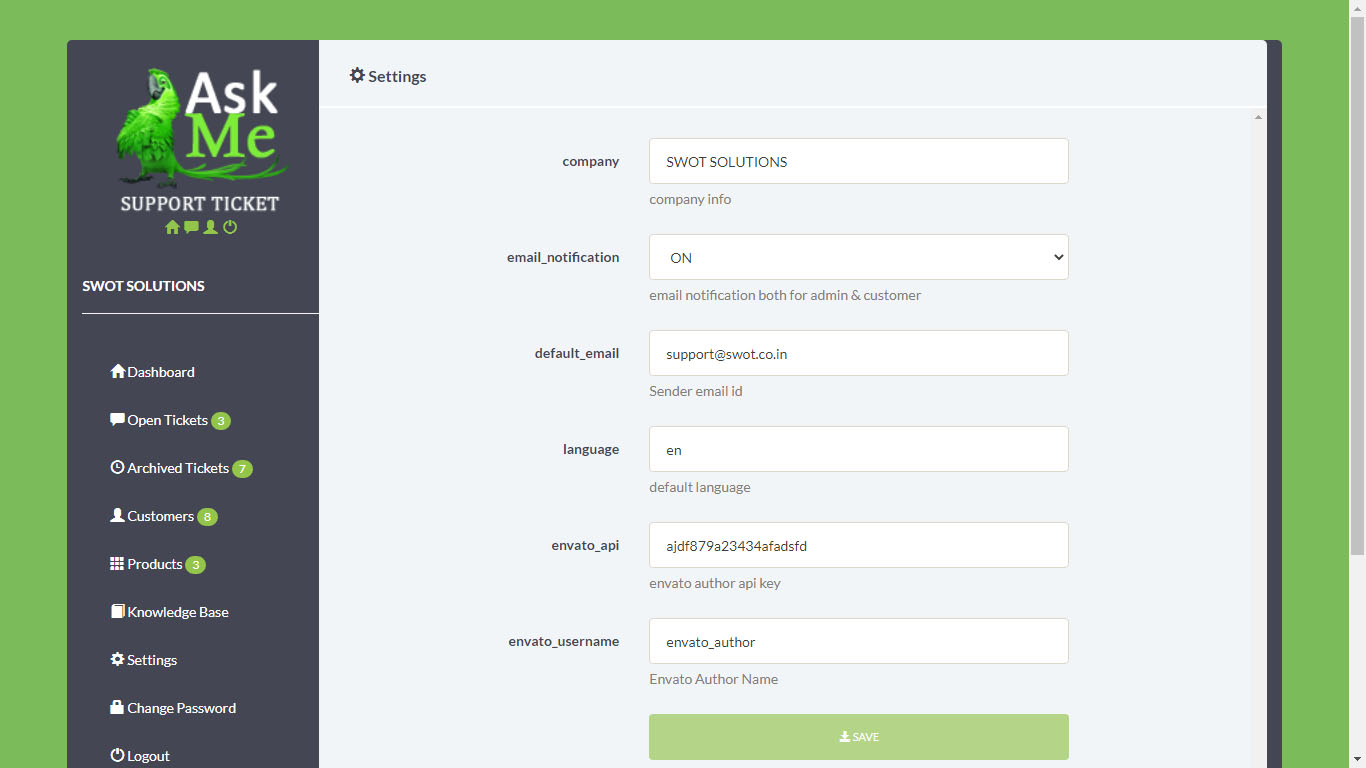
Task: Click the small green user icon under logo
Action: tap(210, 227)
